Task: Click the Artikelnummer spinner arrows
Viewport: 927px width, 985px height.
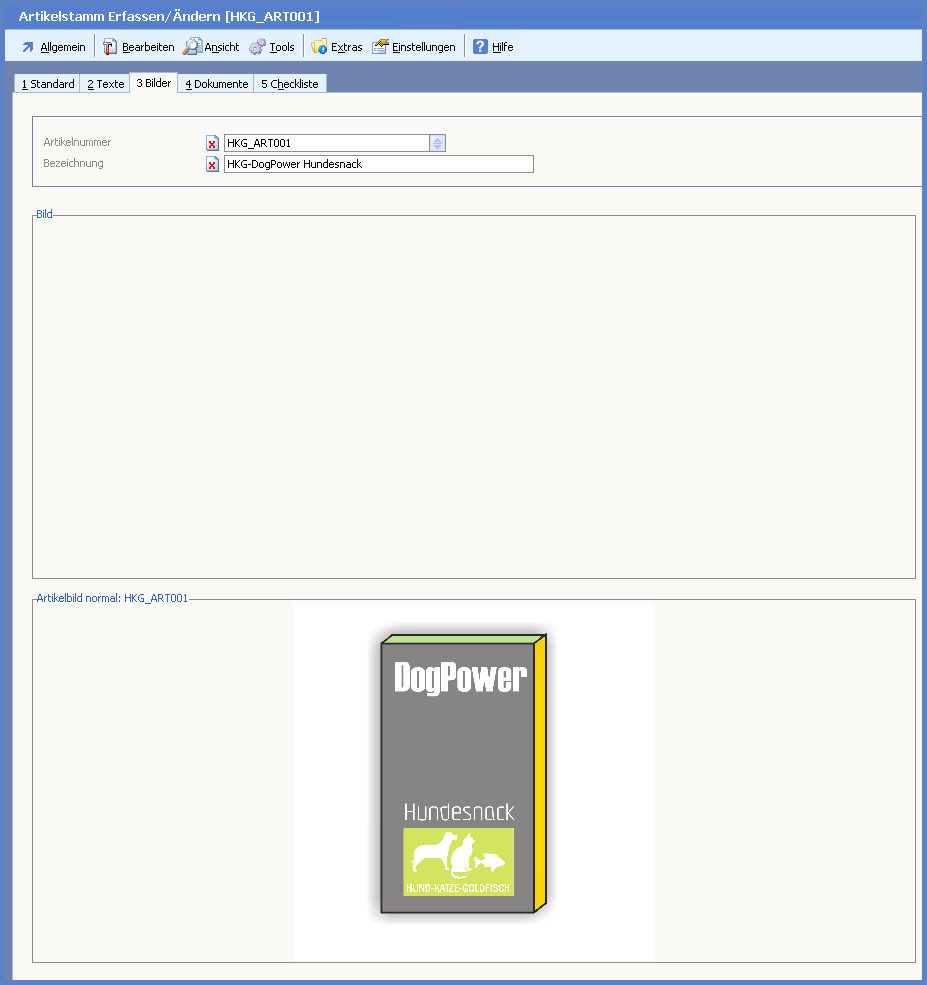Action: click(437, 143)
